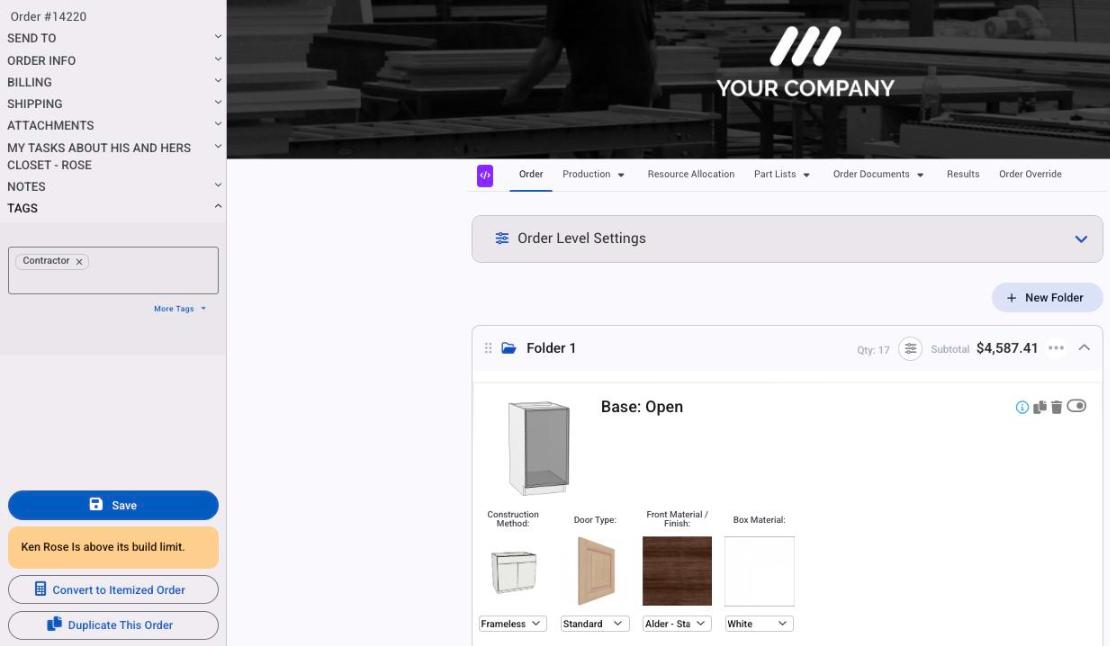Open the Standard door type dropdown
Image resolution: width=1110 pixels, height=646 pixels.
tap(593, 624)
